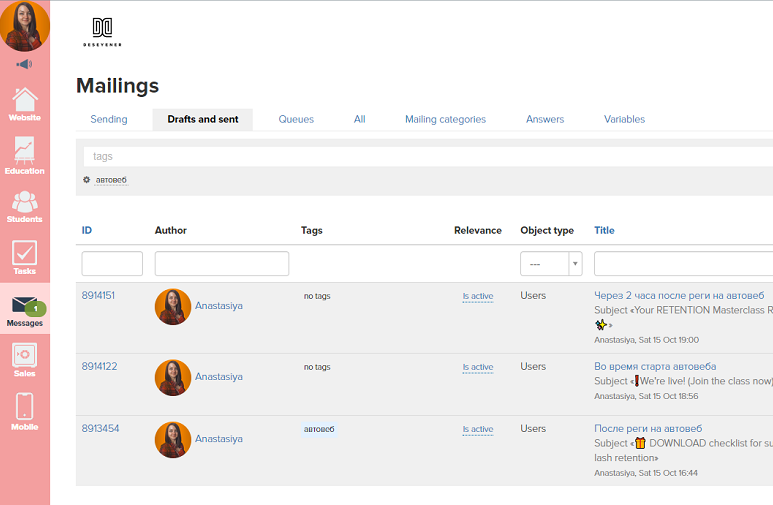773x505 pixels.
Task: Click the user profile avatar at top left
Action: click(x=24, y=26)
